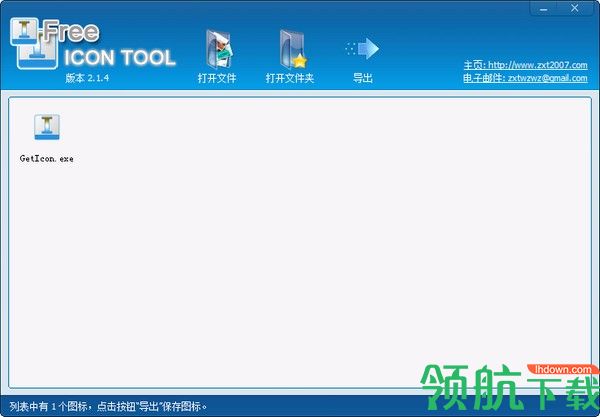
Task: Minimize the Free Icon Tool window
Action: [543, 8]
